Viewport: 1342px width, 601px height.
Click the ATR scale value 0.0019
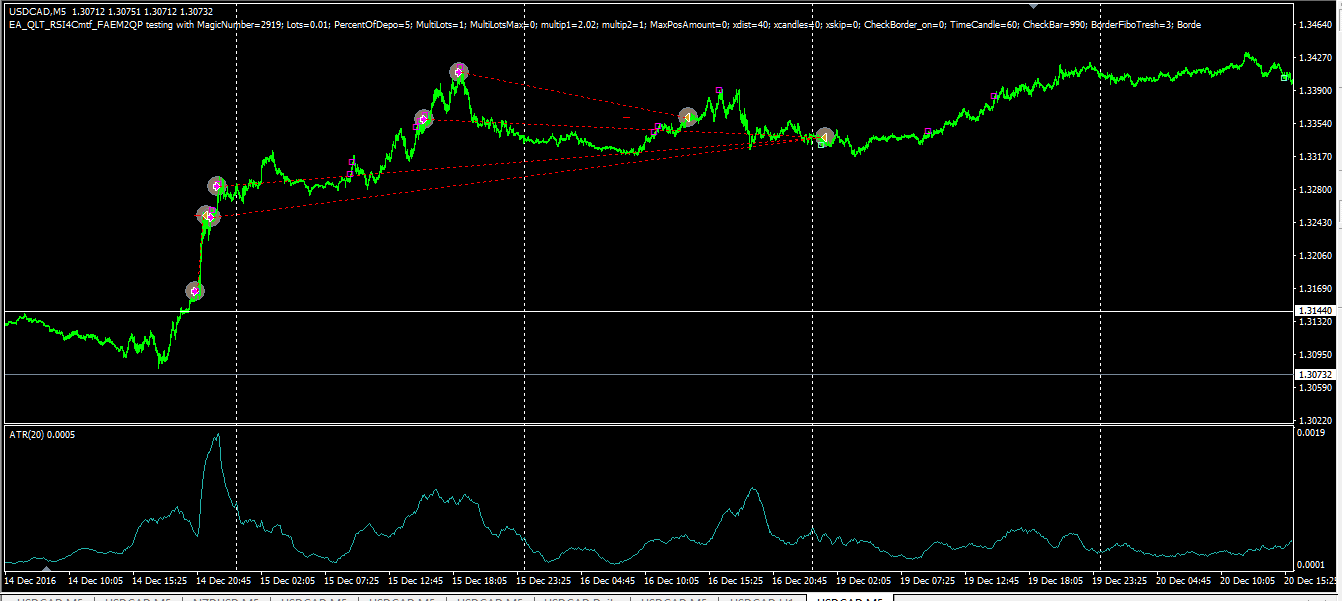click(x=1311, y=433)
